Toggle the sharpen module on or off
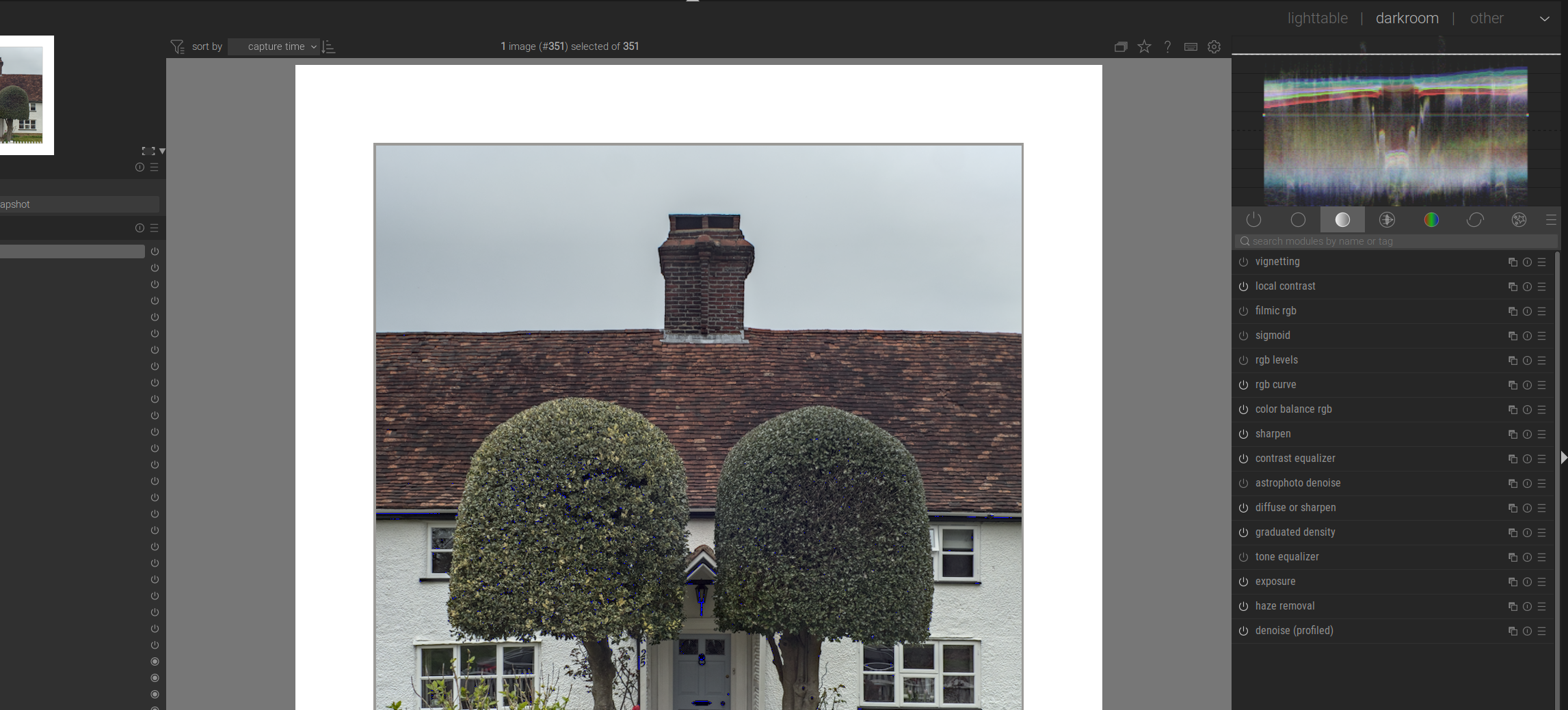1568x710 pixels. click(x=1243, y=434)
